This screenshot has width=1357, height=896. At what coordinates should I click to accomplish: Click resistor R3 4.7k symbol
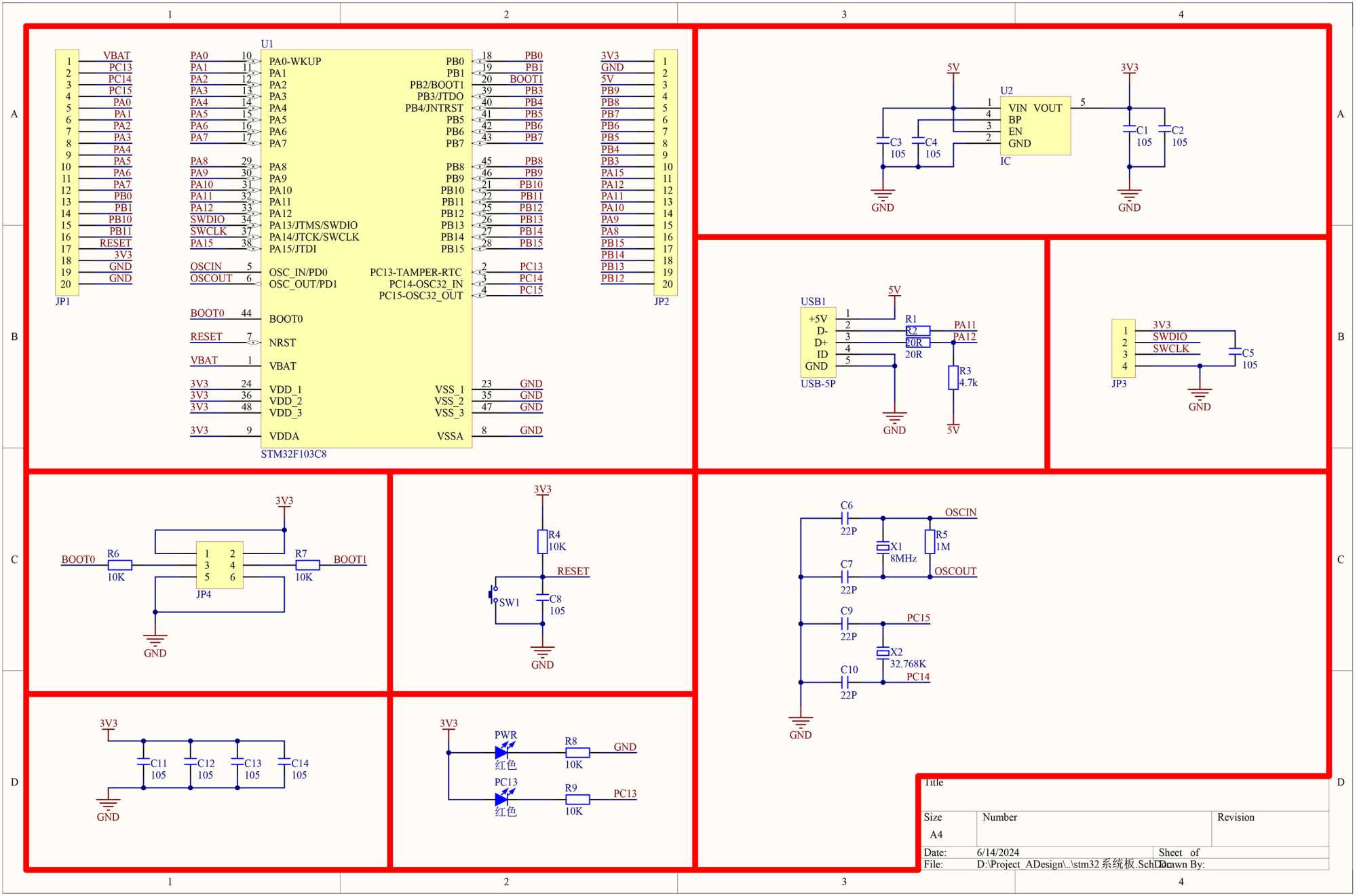tap(953, 378)
